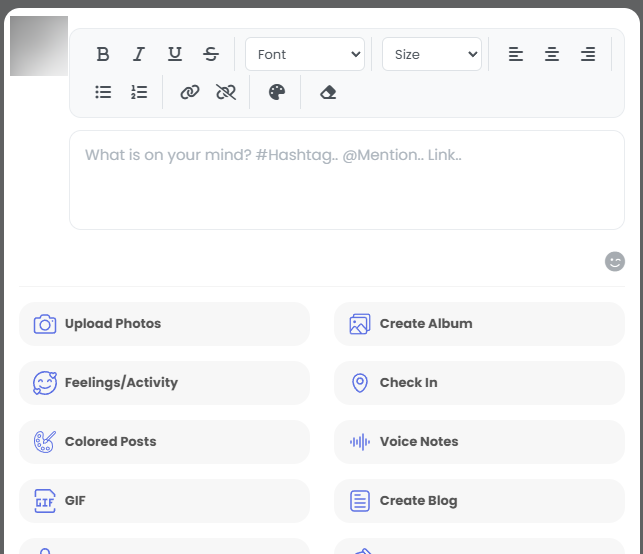Toggle strikethrough formatting
This screenshot has width=643, height=554.
click(211, 54)
